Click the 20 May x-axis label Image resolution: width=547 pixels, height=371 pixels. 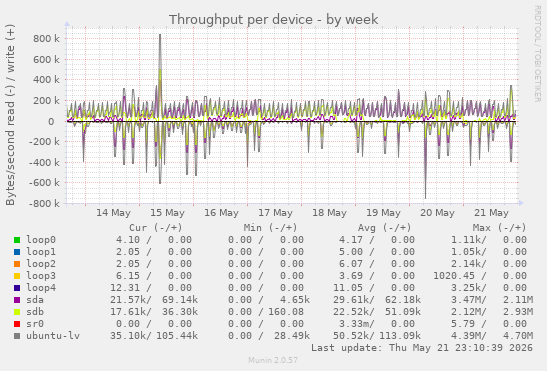tap(437, 213)
